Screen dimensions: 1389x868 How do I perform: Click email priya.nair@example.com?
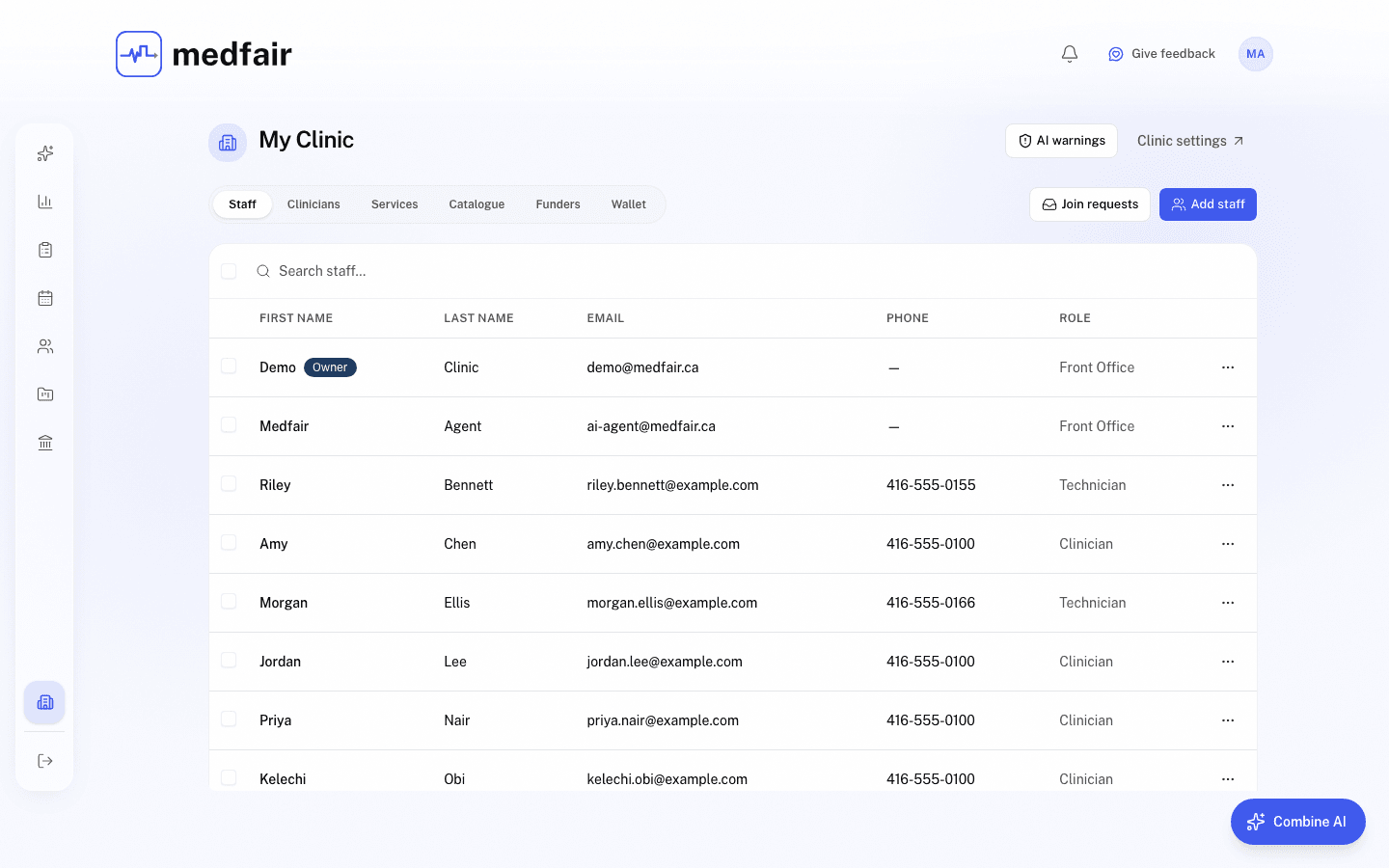click(663, 720)
